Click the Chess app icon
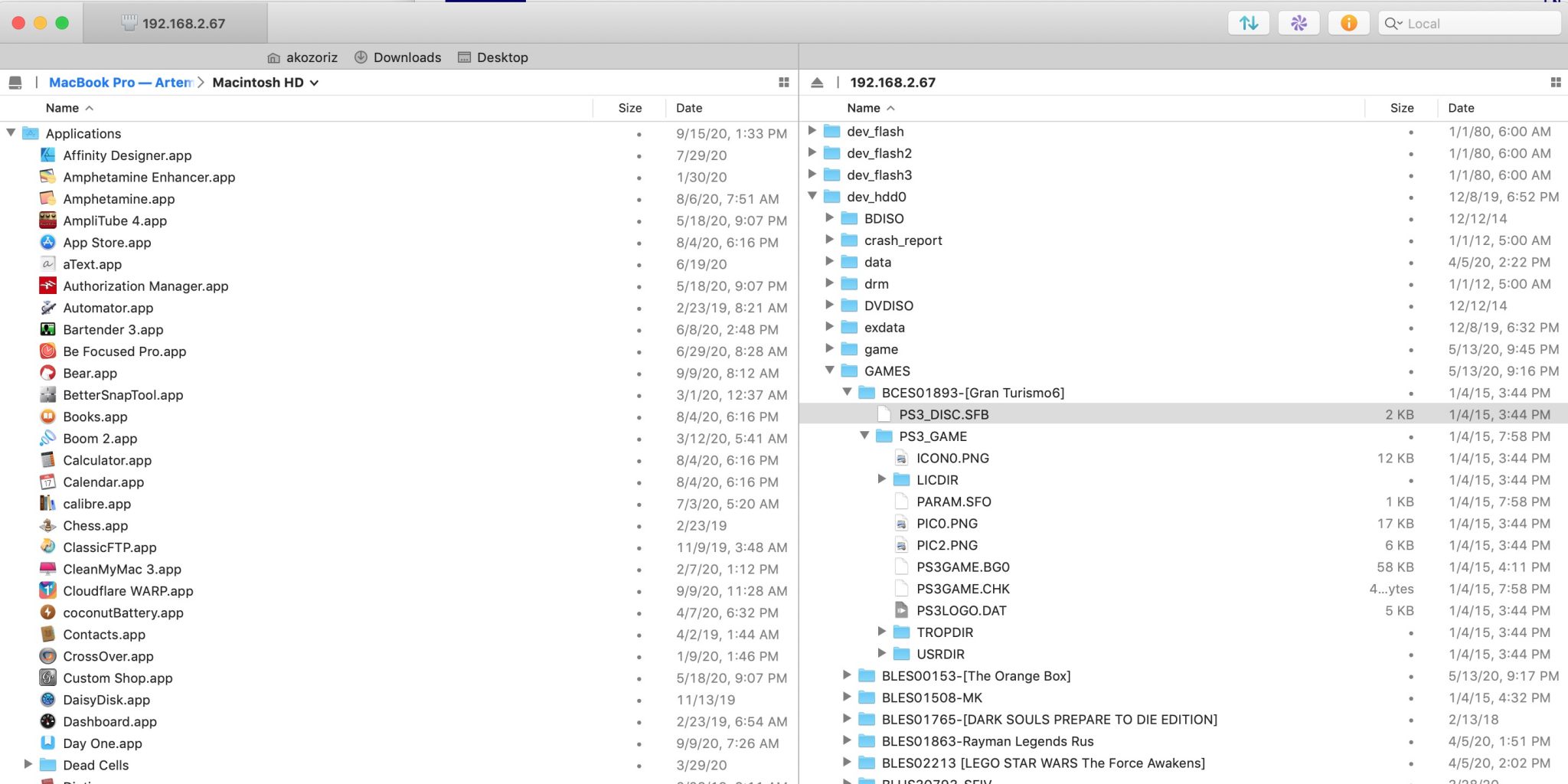Screen dimensions: 1568x784 point(47,525)
